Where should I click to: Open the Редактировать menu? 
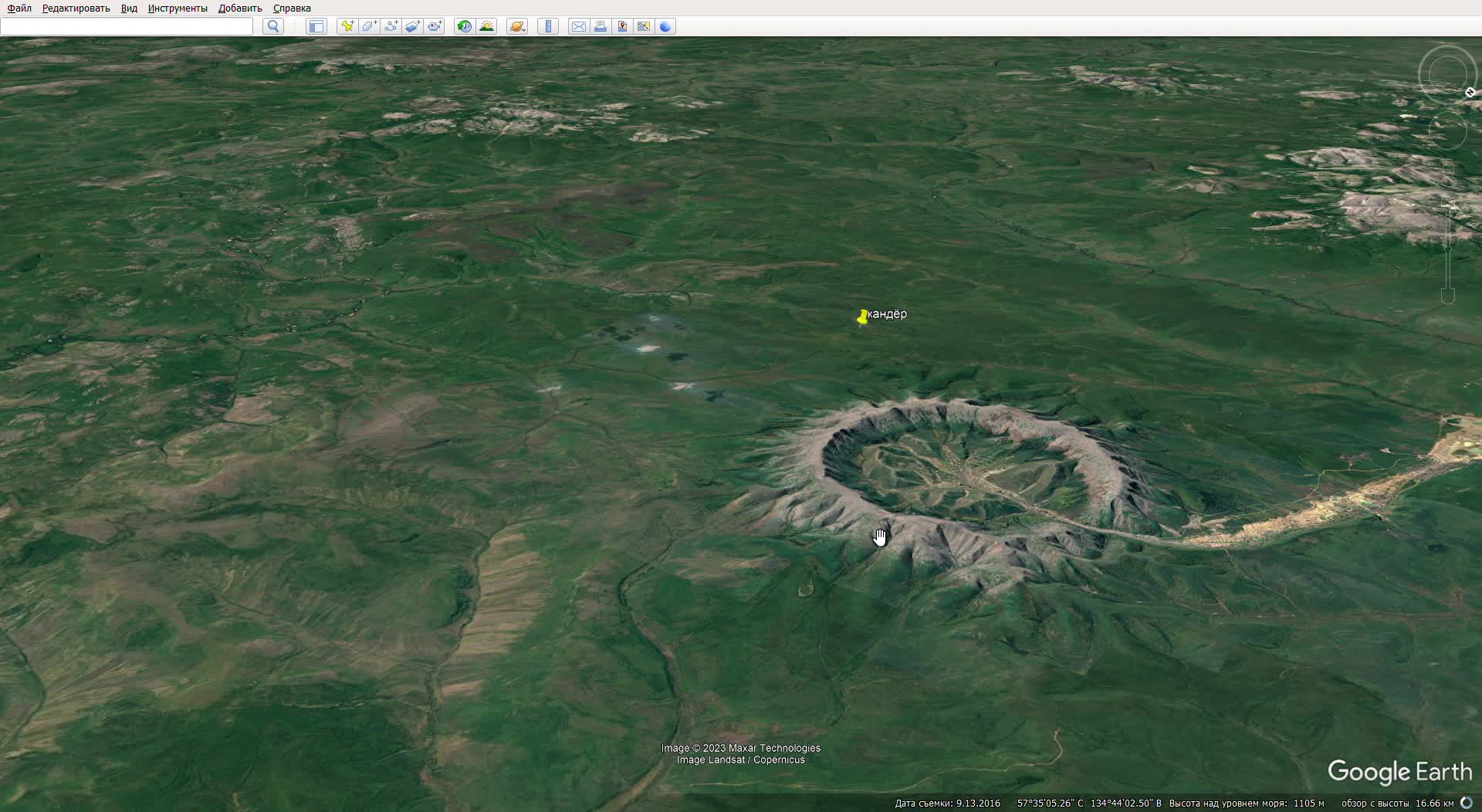tap(76, 8)
